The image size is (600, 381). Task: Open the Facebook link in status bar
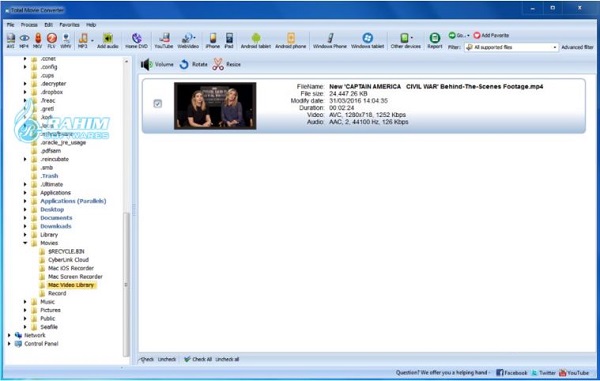pos(512,373)
